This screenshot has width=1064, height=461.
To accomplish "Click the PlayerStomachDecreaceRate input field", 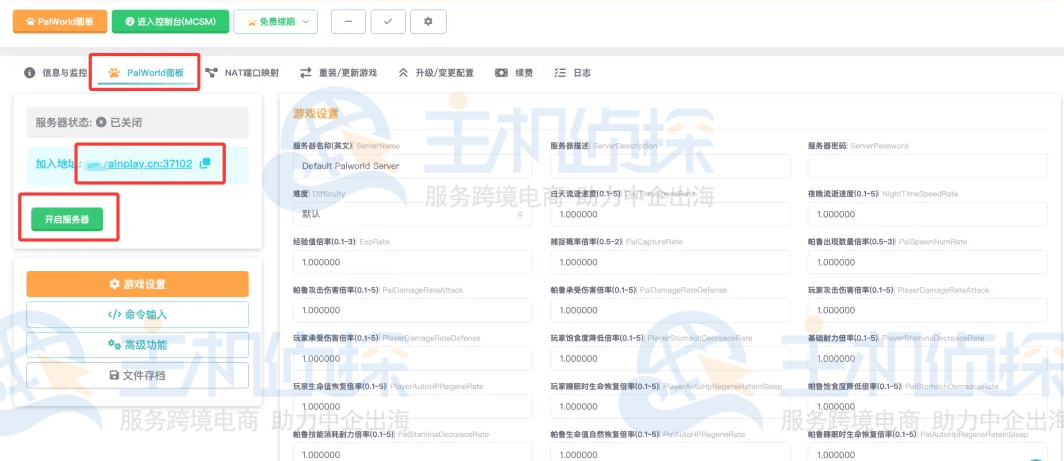I will click(670, 358).
